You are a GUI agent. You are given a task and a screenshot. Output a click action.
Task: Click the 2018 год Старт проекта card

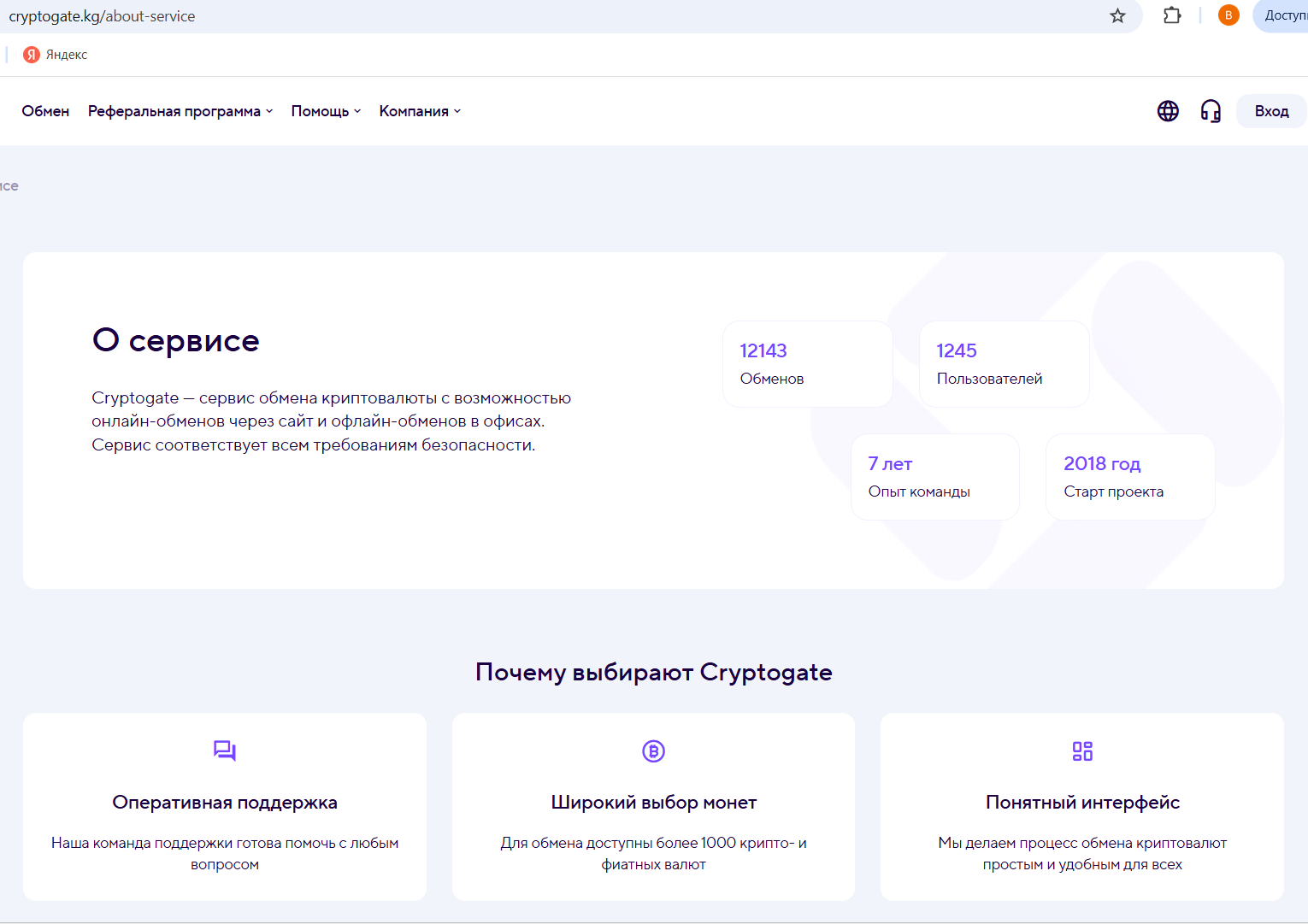1129,477
